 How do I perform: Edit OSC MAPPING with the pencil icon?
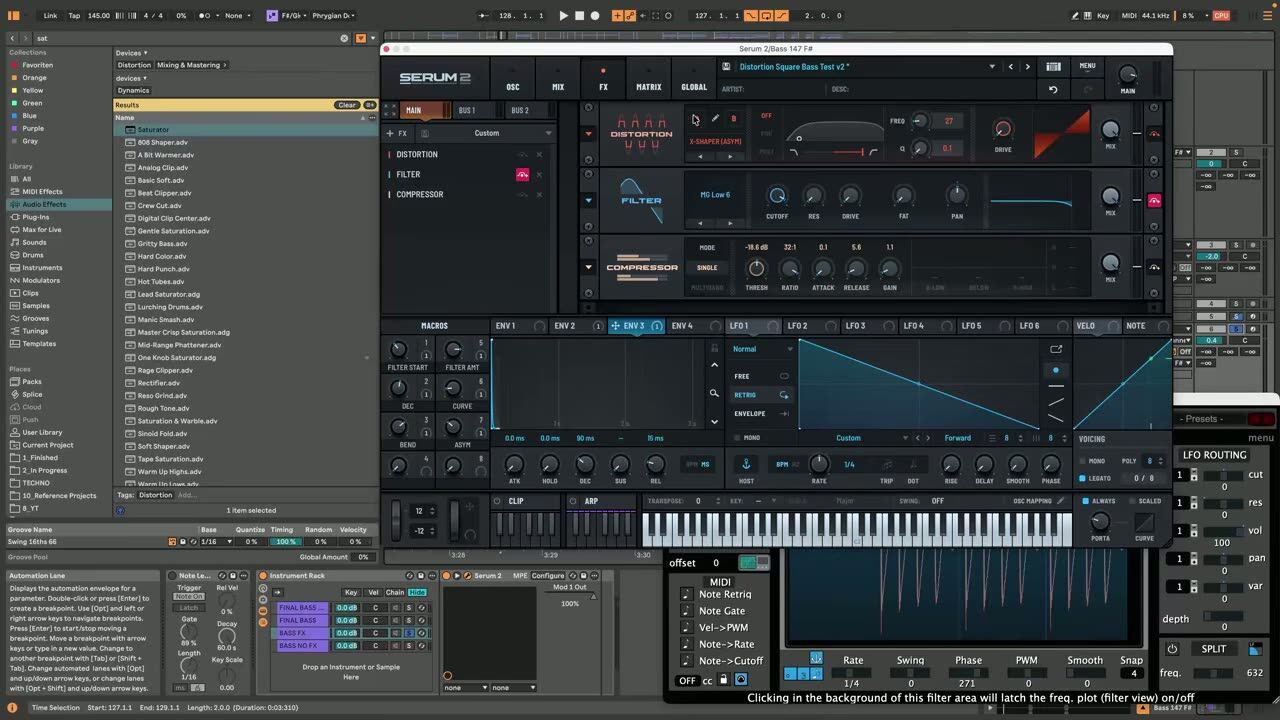(x=1060, y=501)
